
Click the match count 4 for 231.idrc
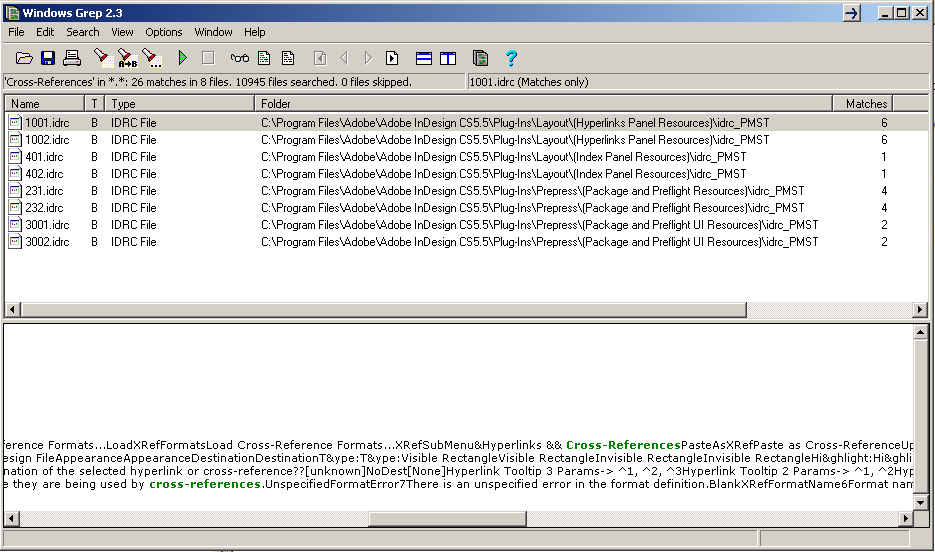click(884, 191)
